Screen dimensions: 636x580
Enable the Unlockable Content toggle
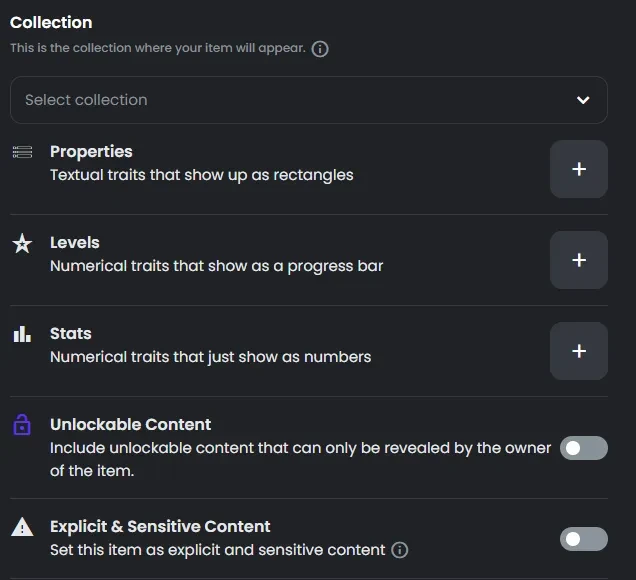click(584, 448)
